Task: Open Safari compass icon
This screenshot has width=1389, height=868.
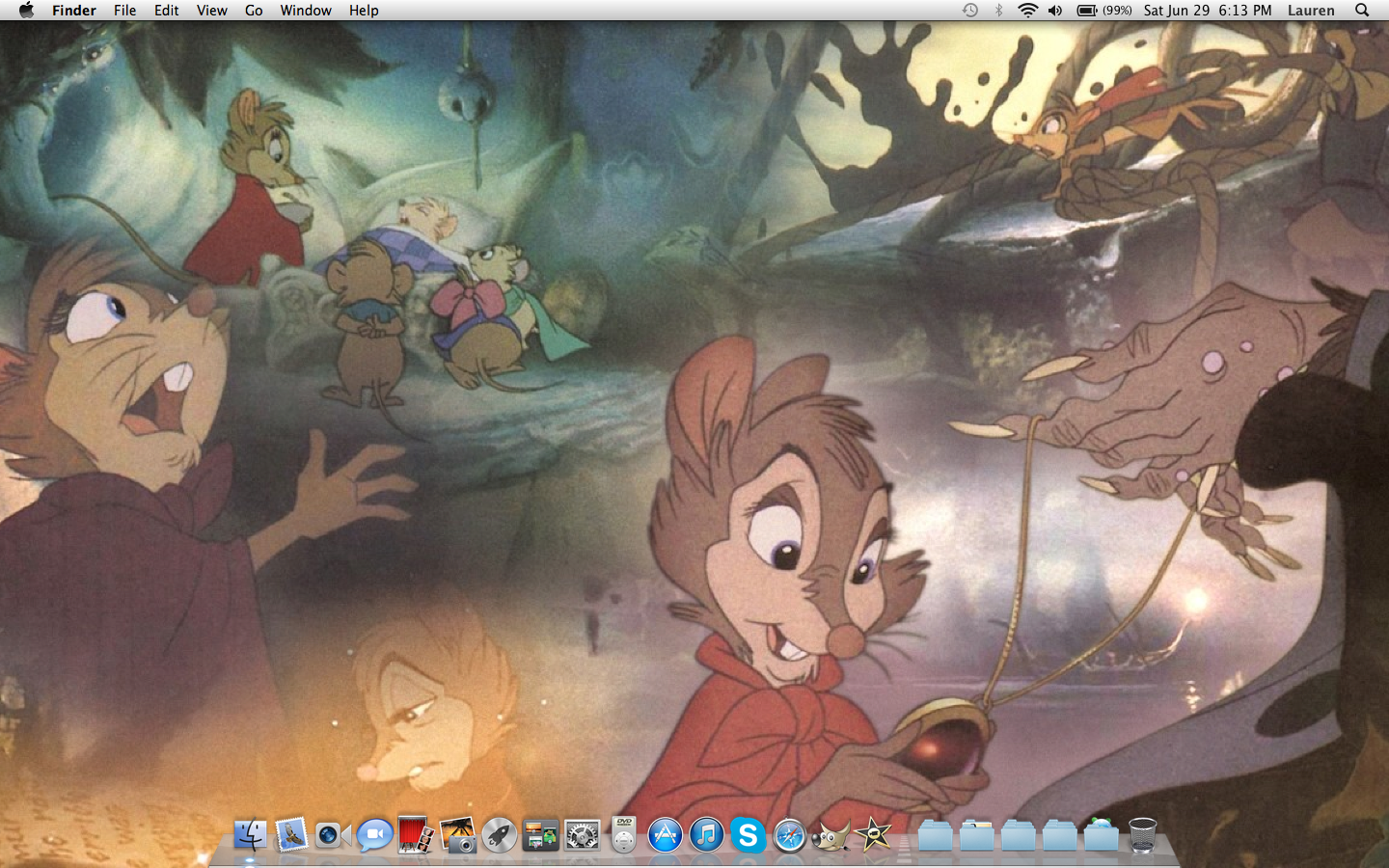Action: 789,835
